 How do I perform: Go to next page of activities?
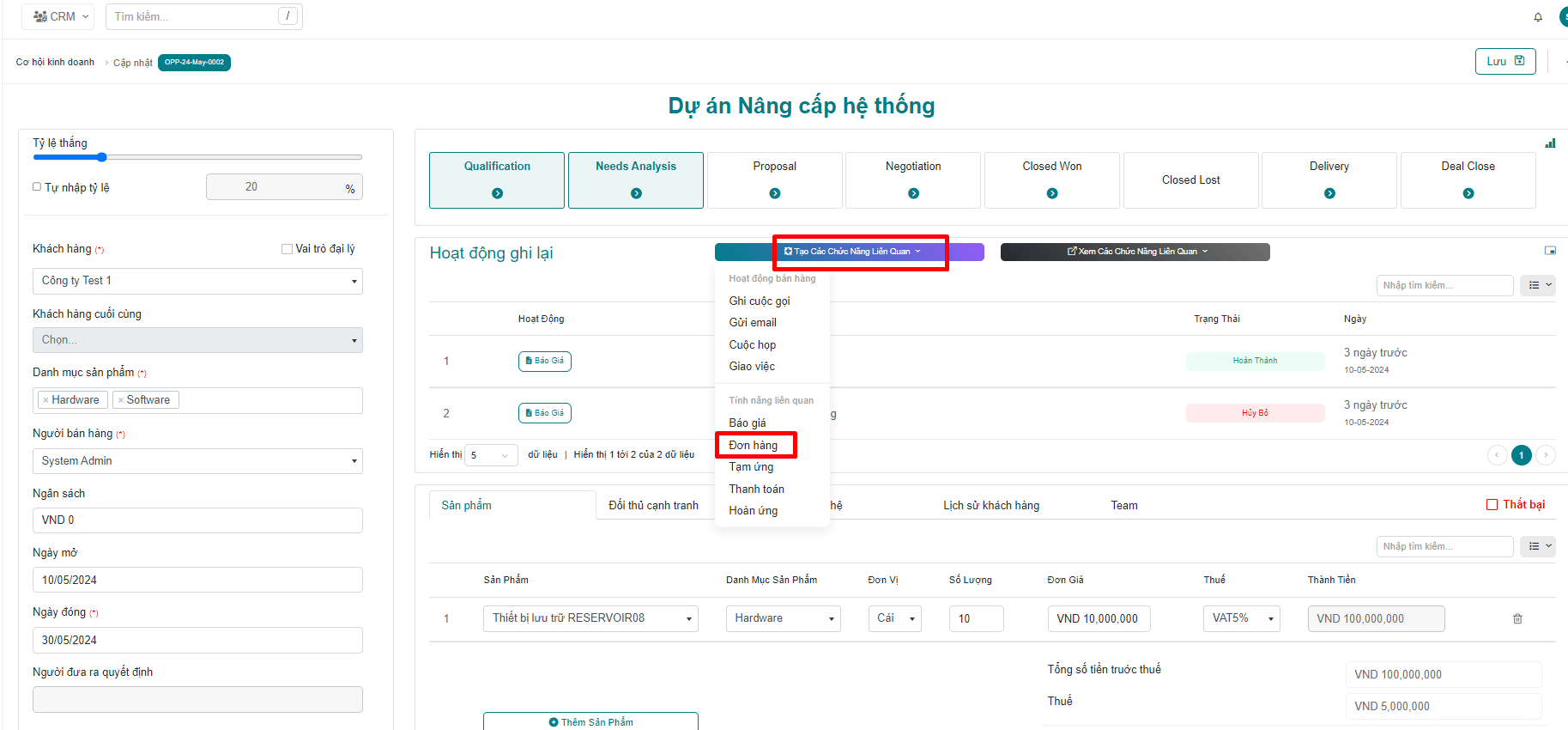(x=1546, y=455)
